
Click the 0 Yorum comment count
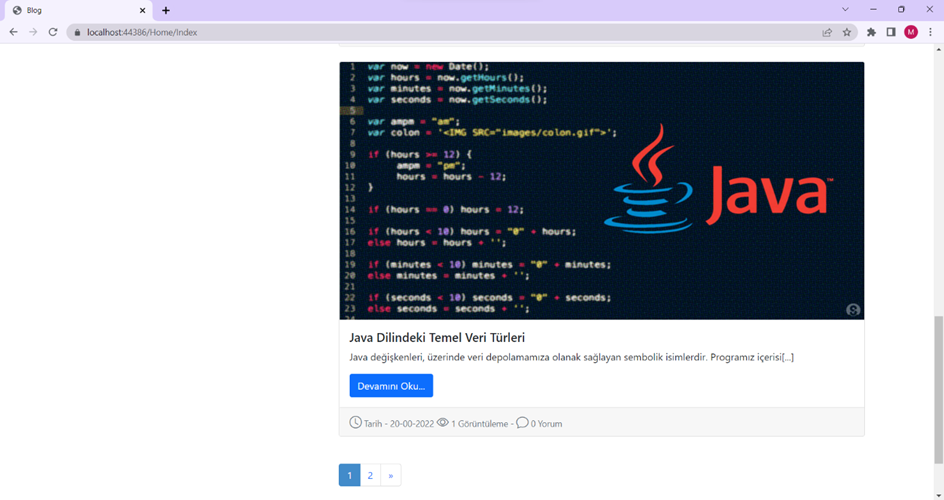tap(546, 424)
